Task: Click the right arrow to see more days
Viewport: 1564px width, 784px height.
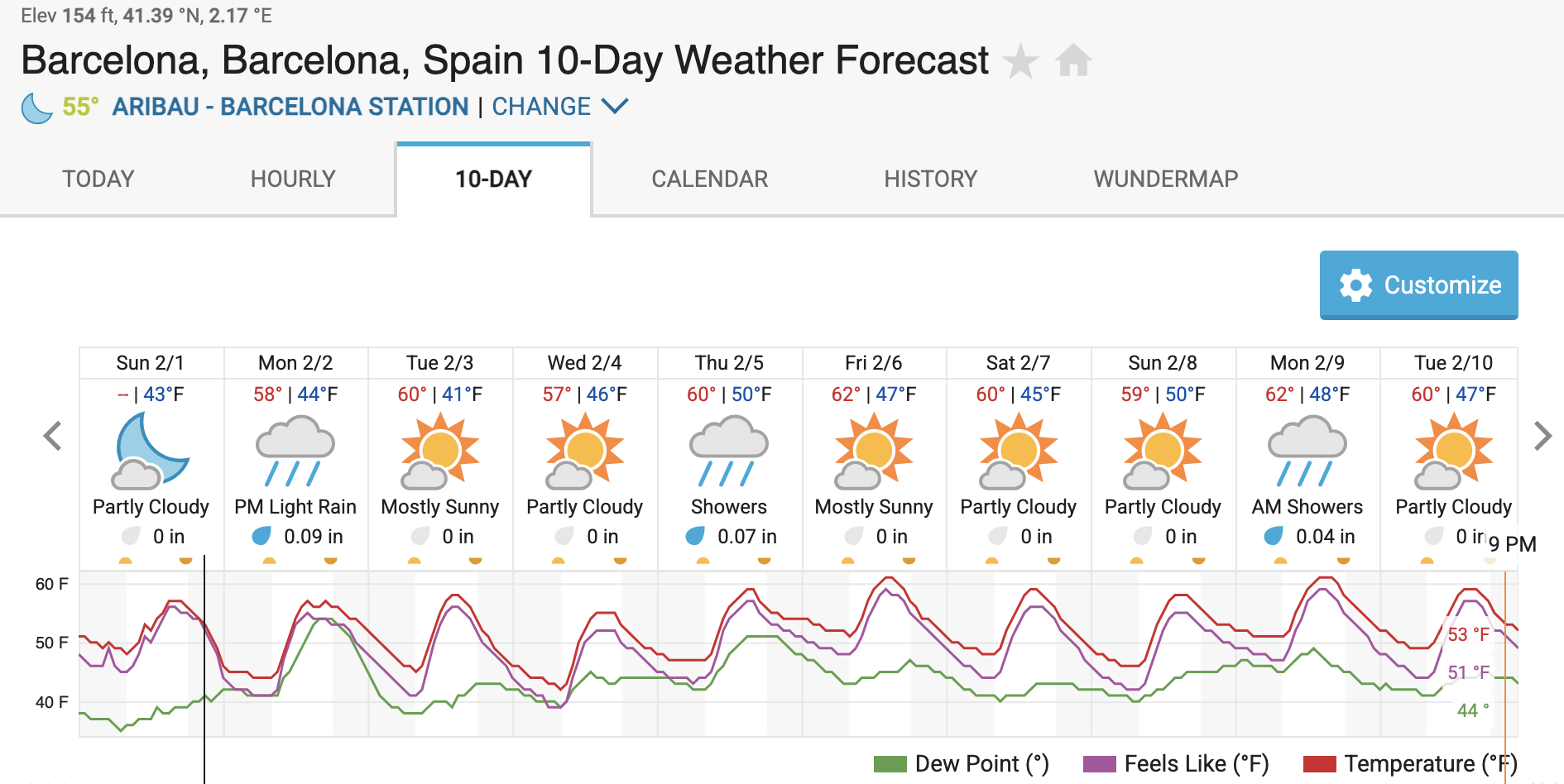Action: pyautogui.click(x=1542, y=436)
